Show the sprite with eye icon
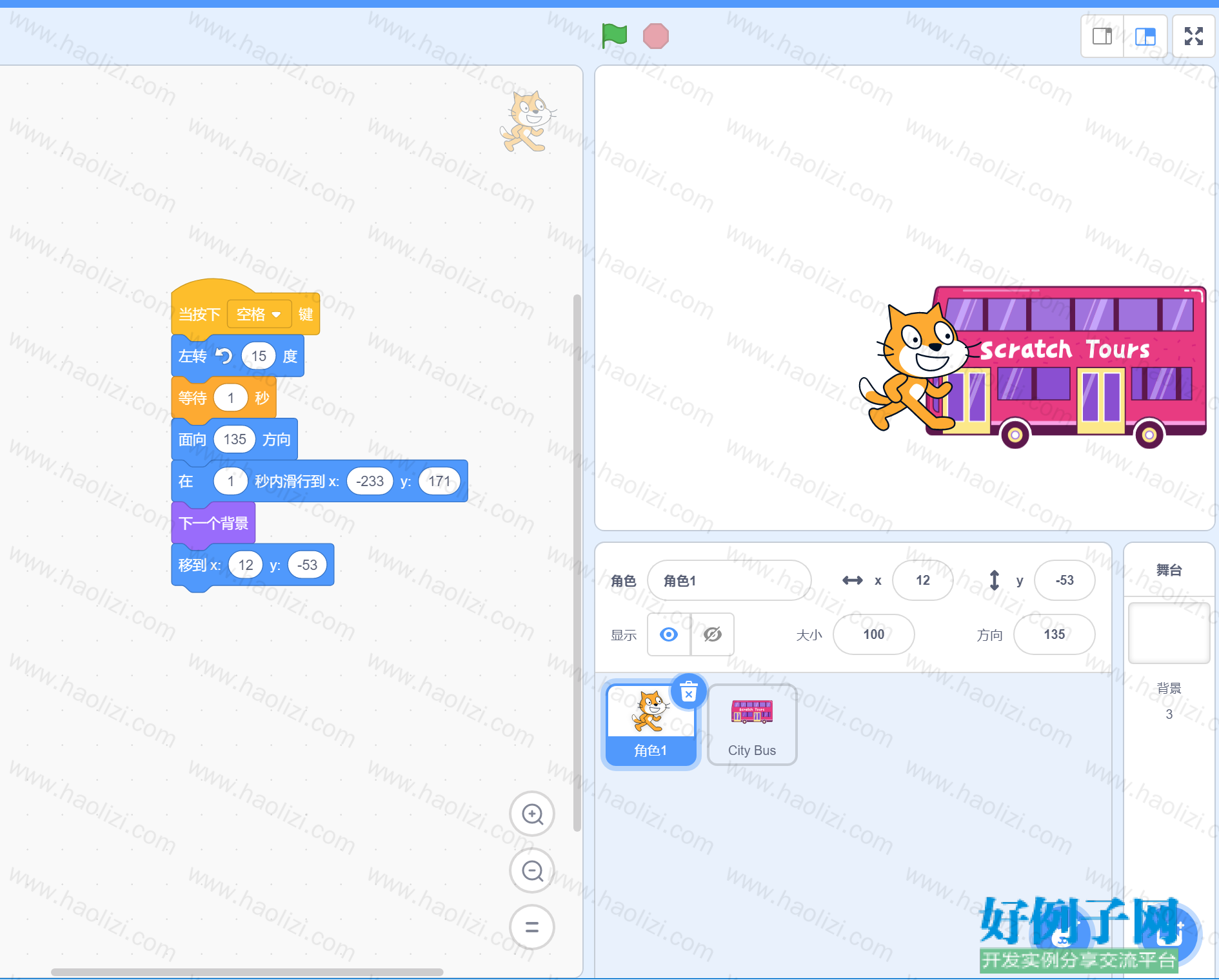The image size is (1219, 980). (669, 634)
